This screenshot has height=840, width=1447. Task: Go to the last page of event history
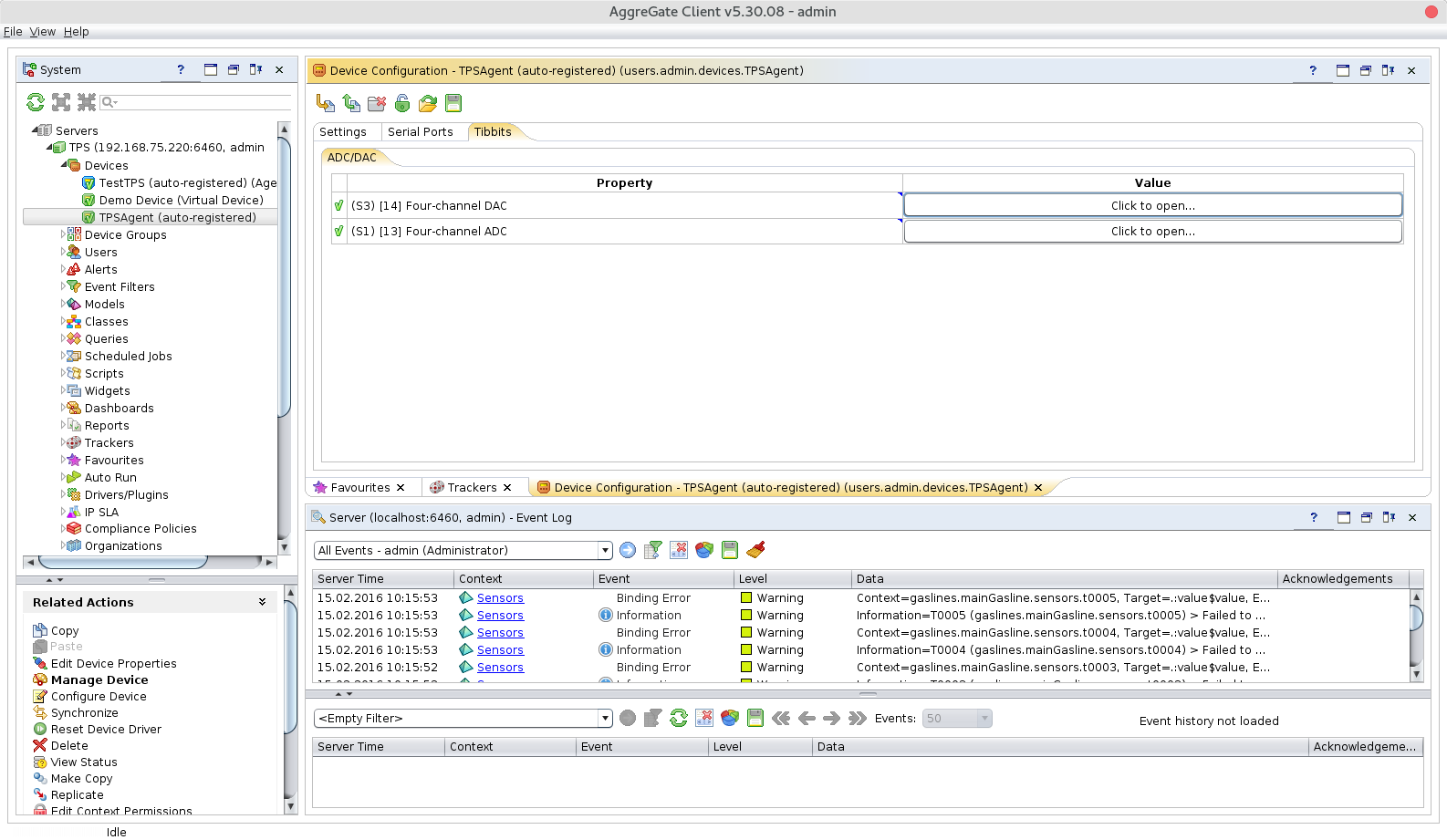[x=857, y=718]
